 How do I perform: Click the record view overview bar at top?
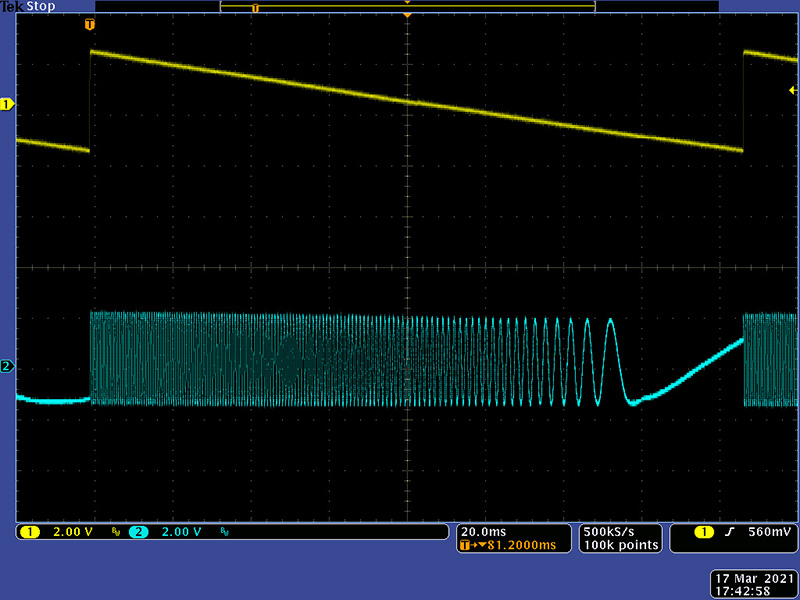click(407, 7)
